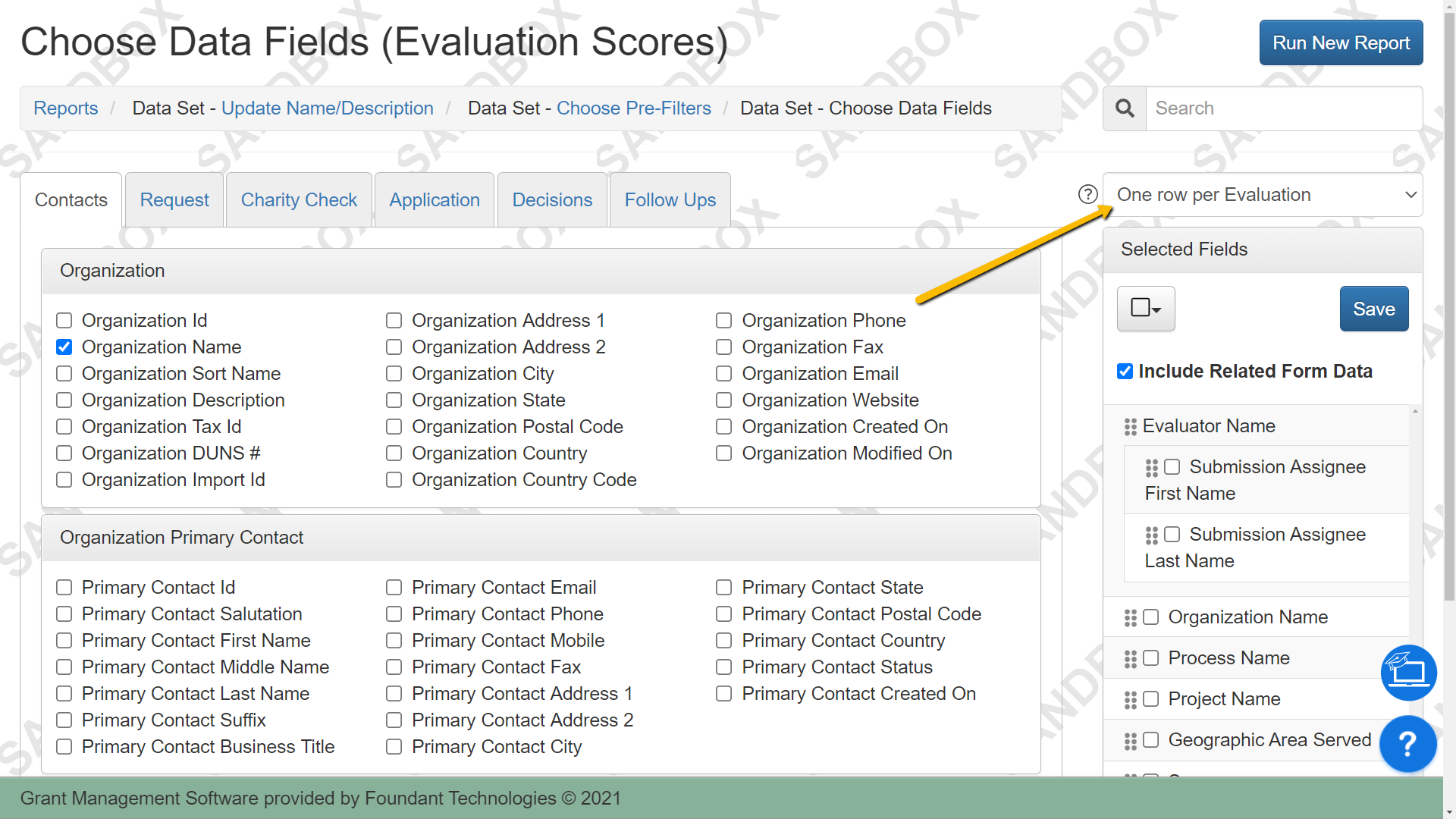Screen dimensions: 1456x819
Task: Click the Organization Primary Contact section header
Action: 541,538
